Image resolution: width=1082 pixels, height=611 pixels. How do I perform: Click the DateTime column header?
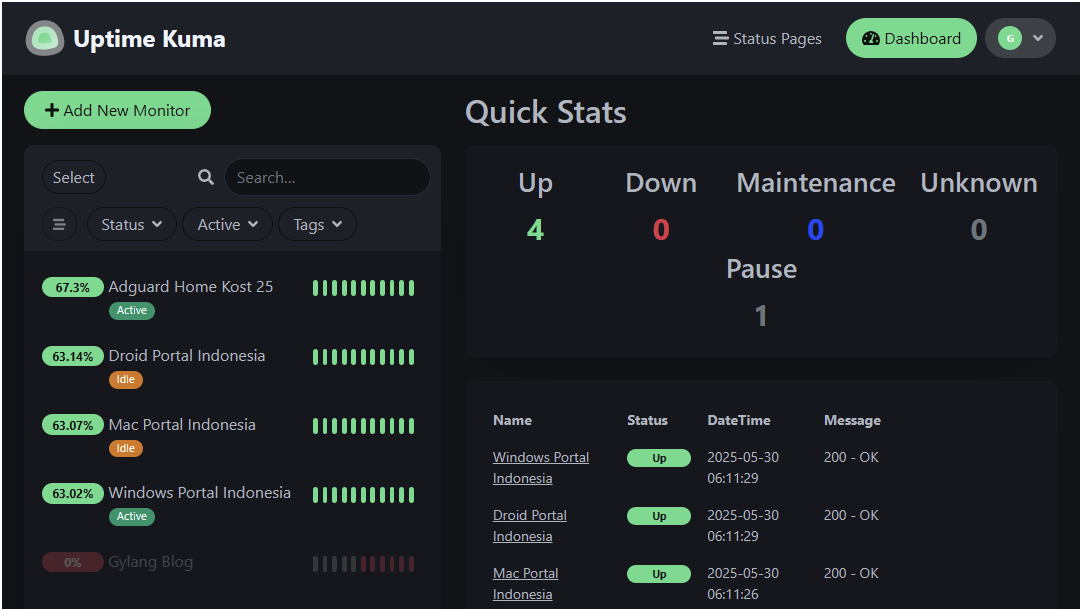click(739, 420)
